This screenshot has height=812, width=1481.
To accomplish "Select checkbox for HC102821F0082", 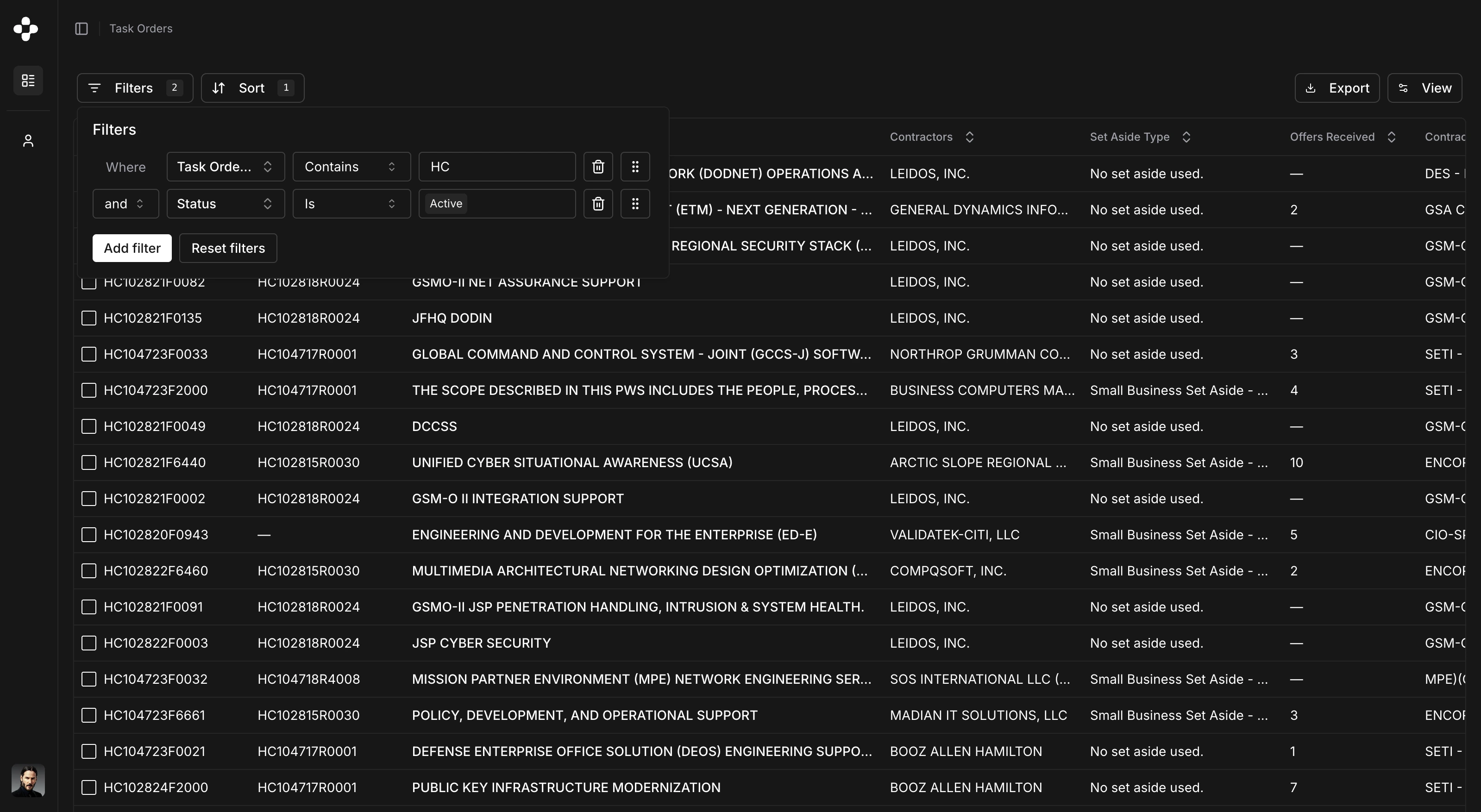I will click(88, 283).
